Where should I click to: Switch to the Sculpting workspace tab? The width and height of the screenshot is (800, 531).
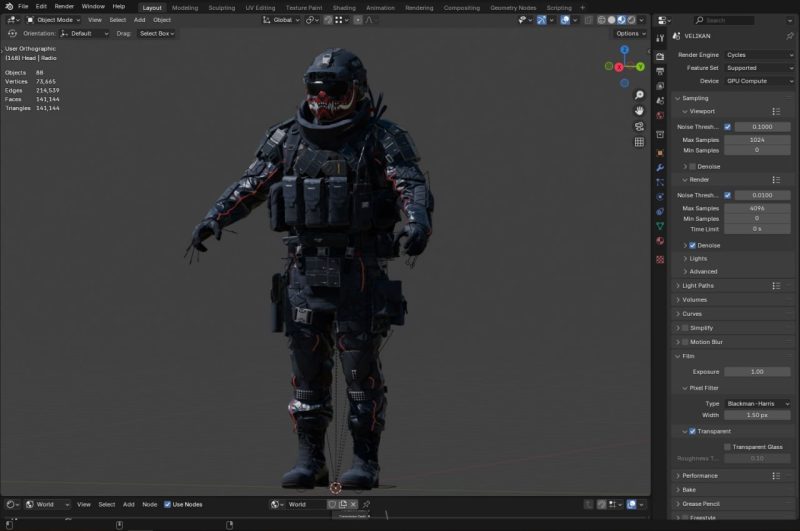(x=221, y=7)
